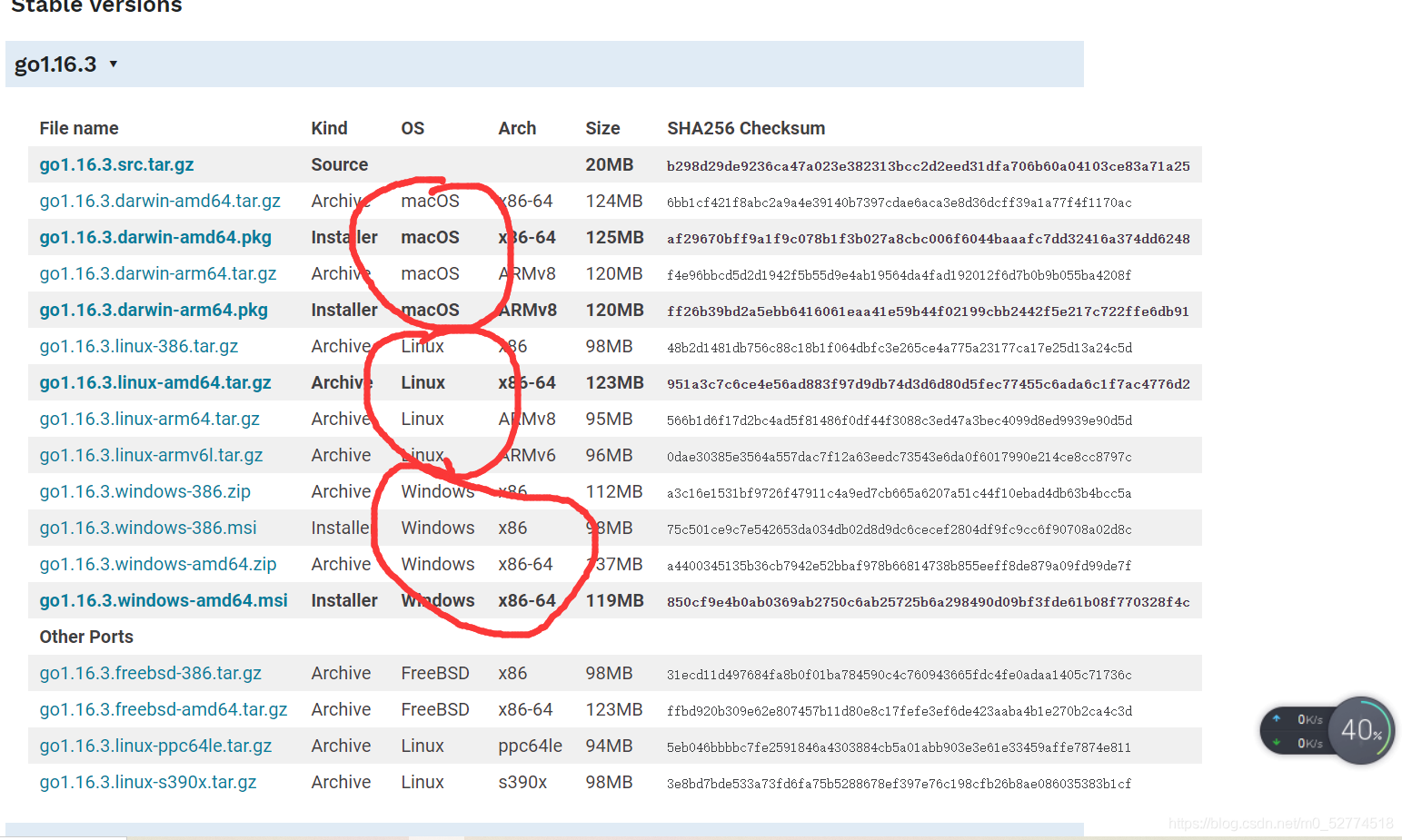Click the 112MB size in windows-386.zip row
The width and height of the screenshot is (1402, 840).
[614, 491]
